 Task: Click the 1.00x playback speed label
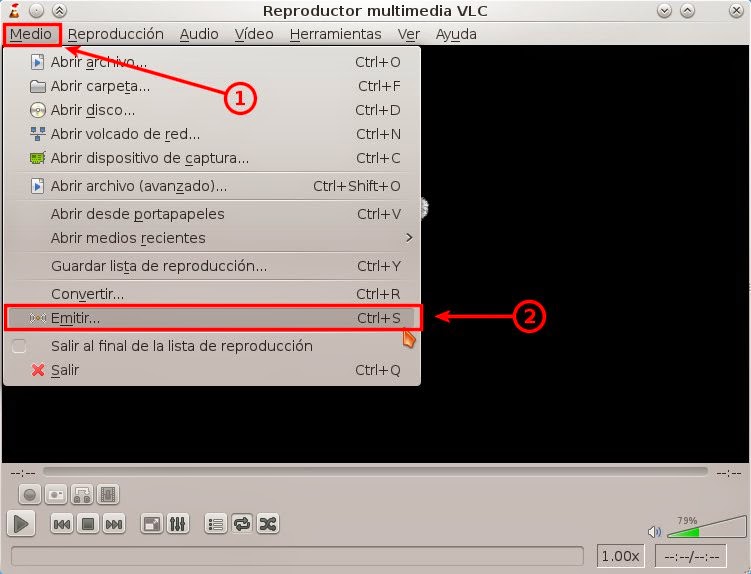620,556
